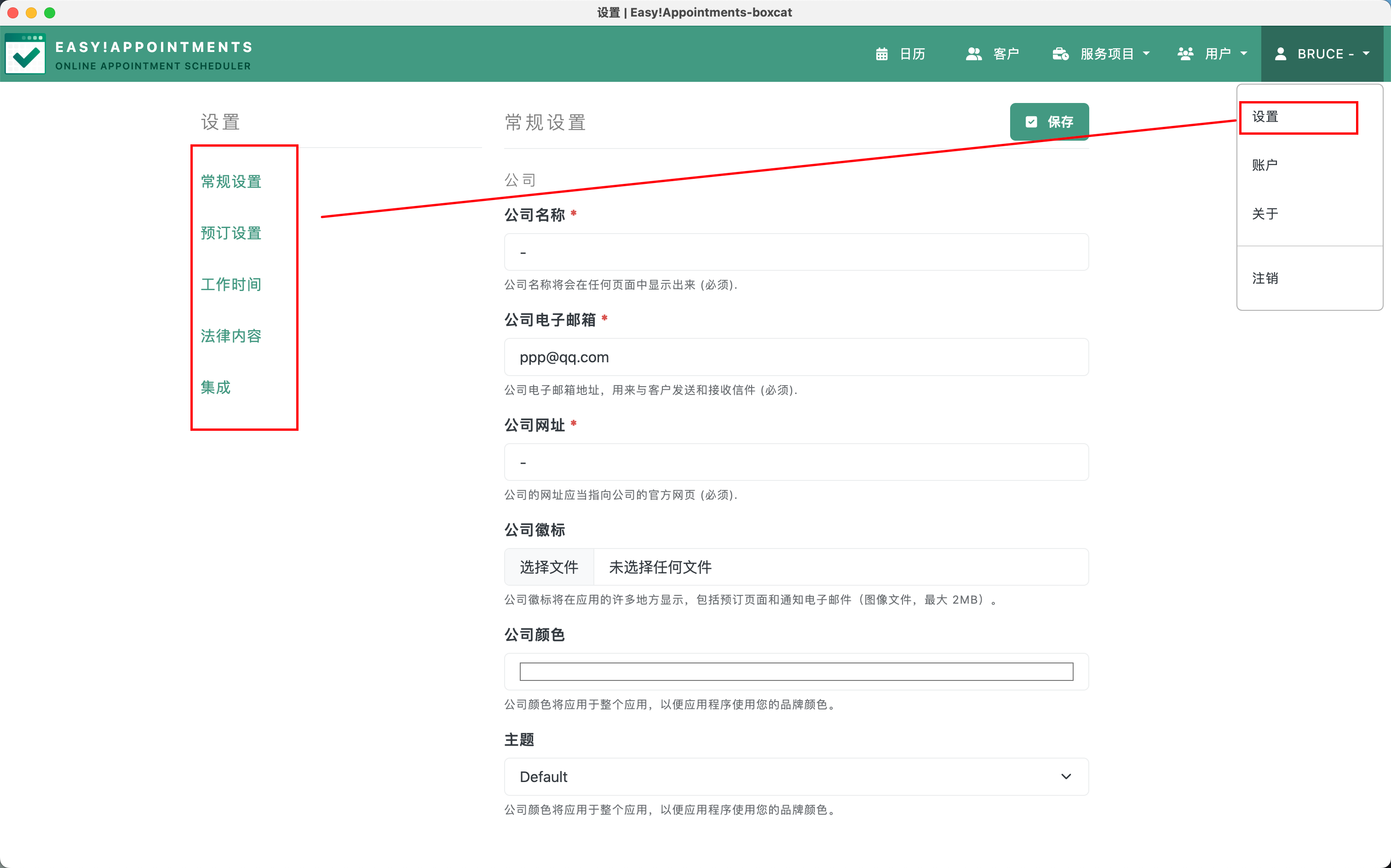Screen dimensions: 1391x868
Task: Click the customers people icon
Action: 973,54
